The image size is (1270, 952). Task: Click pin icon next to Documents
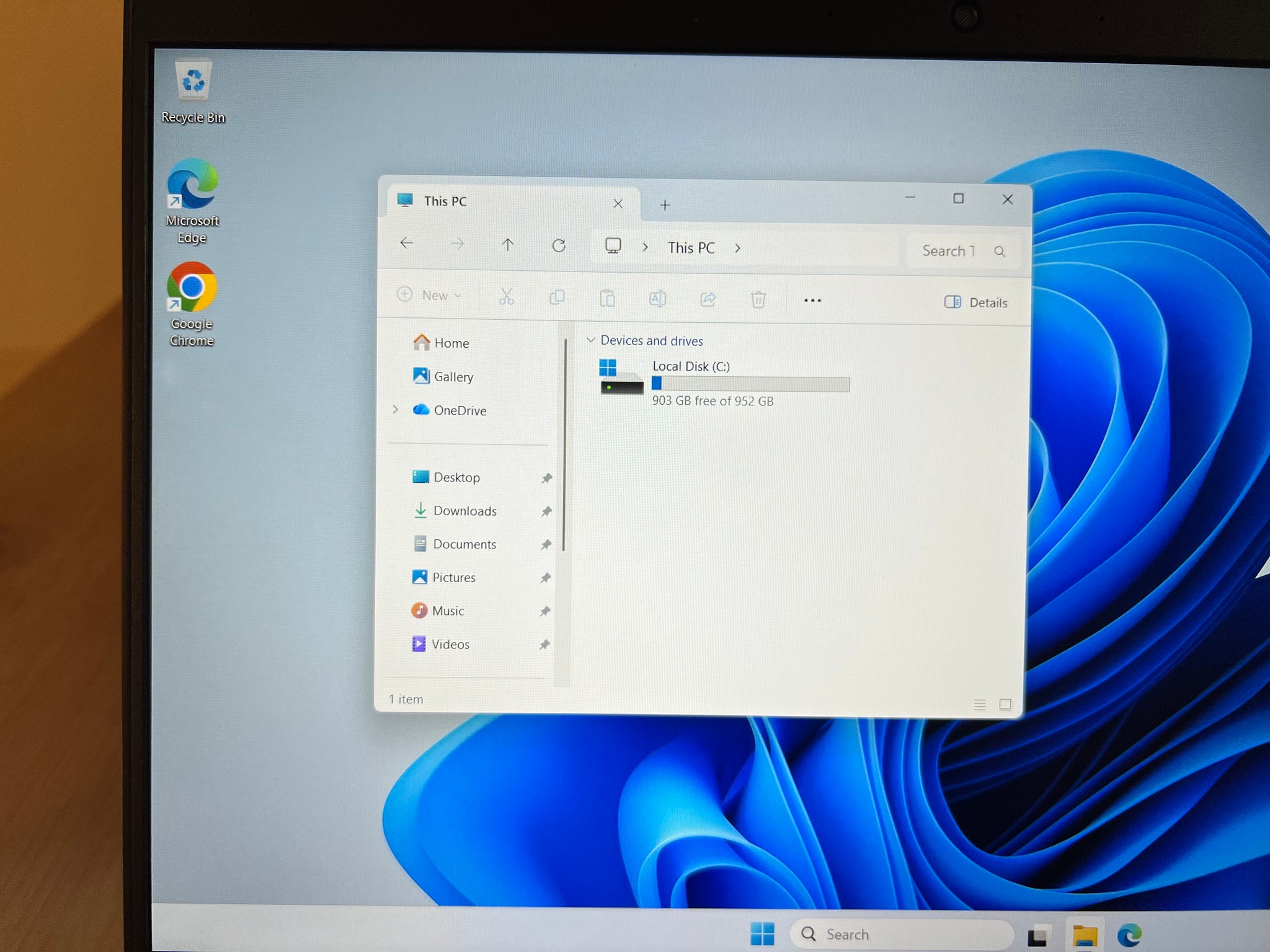(546, 545)
